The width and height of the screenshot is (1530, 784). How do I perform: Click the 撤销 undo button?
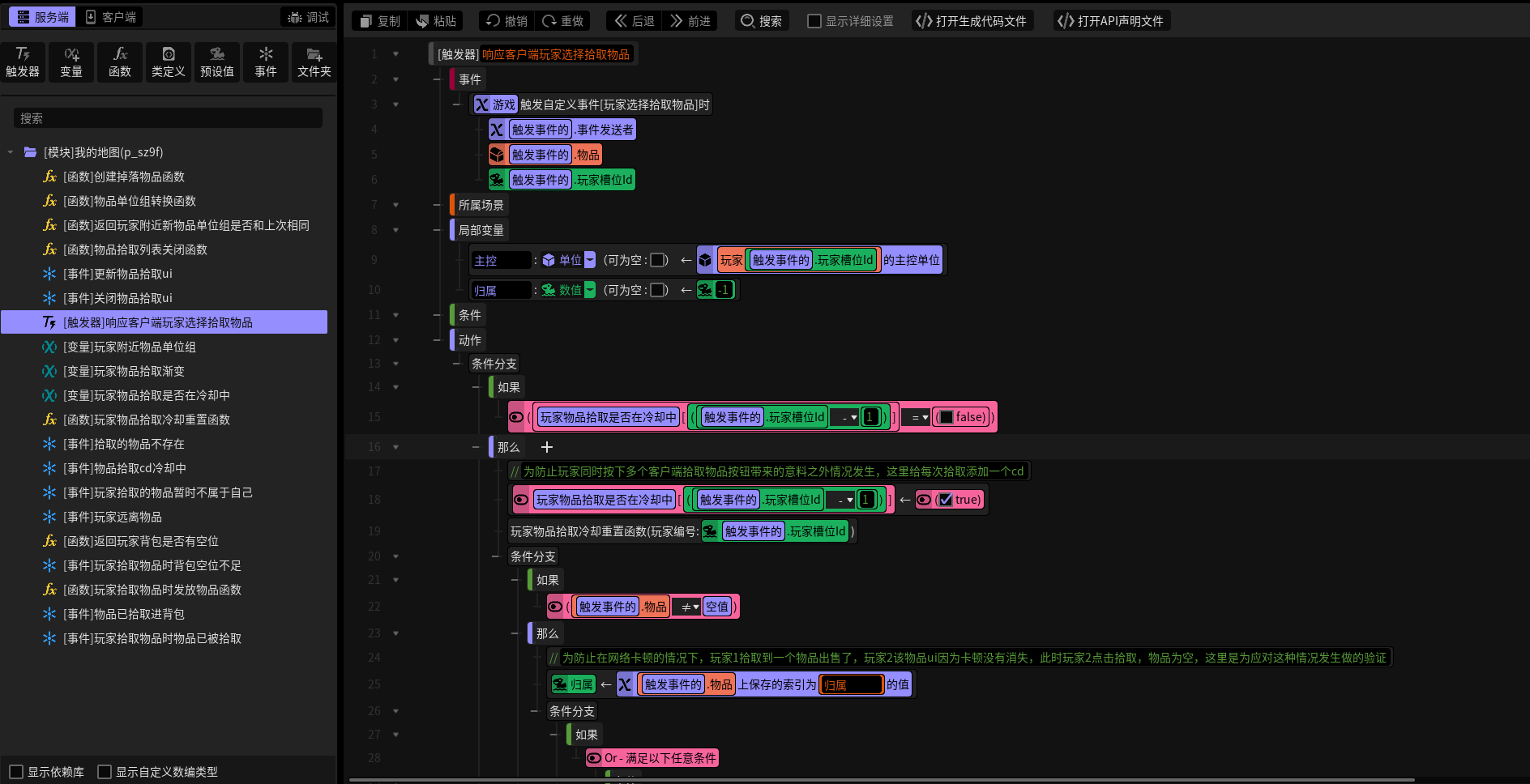tap(506, 21)
